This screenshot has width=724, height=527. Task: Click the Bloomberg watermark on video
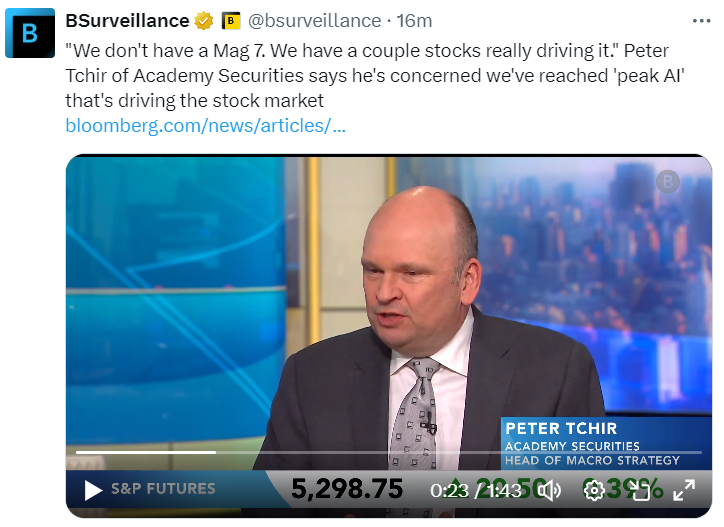(667, 181)
